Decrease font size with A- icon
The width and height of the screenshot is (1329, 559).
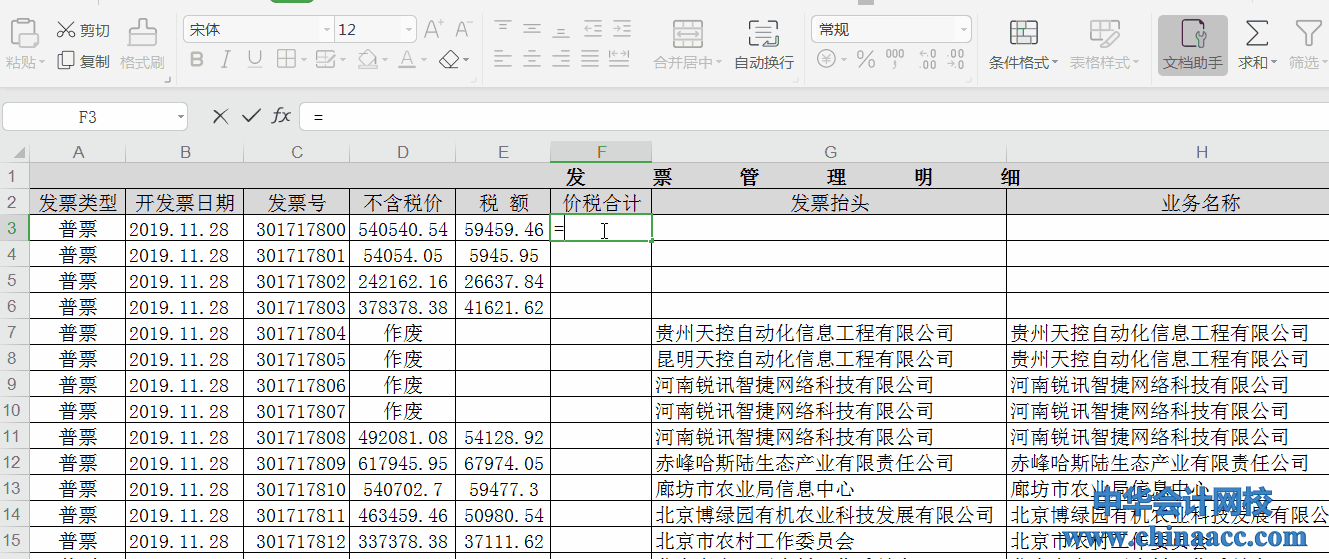[x=463, y=30]
